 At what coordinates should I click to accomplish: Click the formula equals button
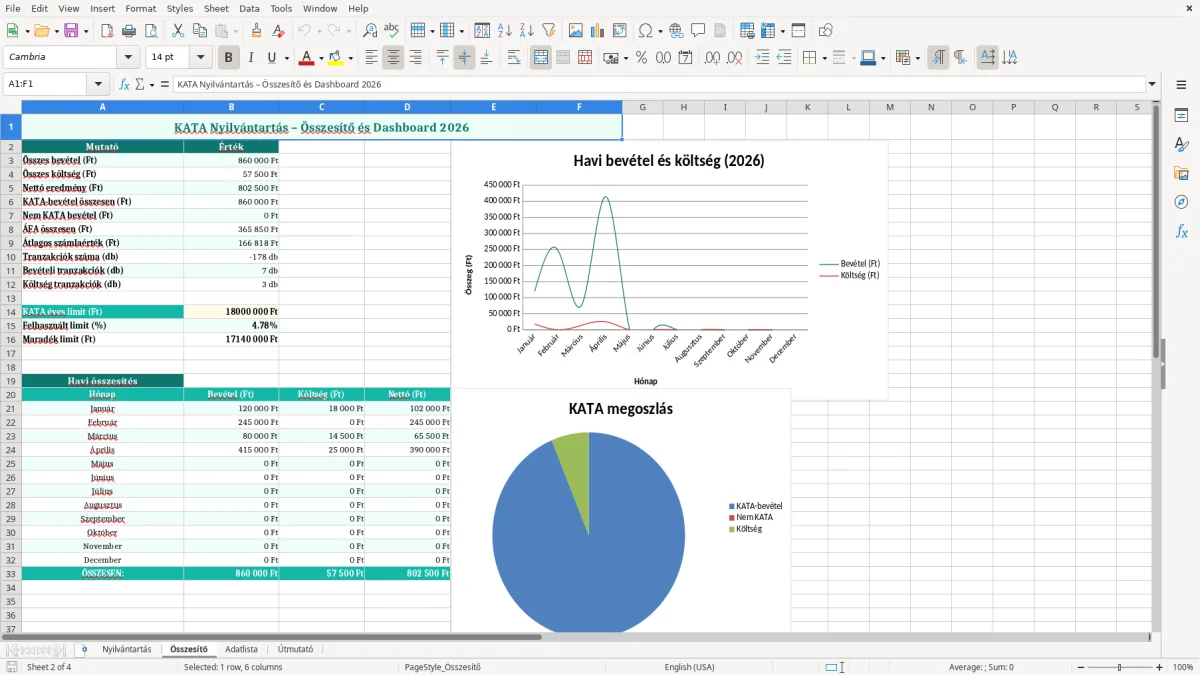(165, 85)
